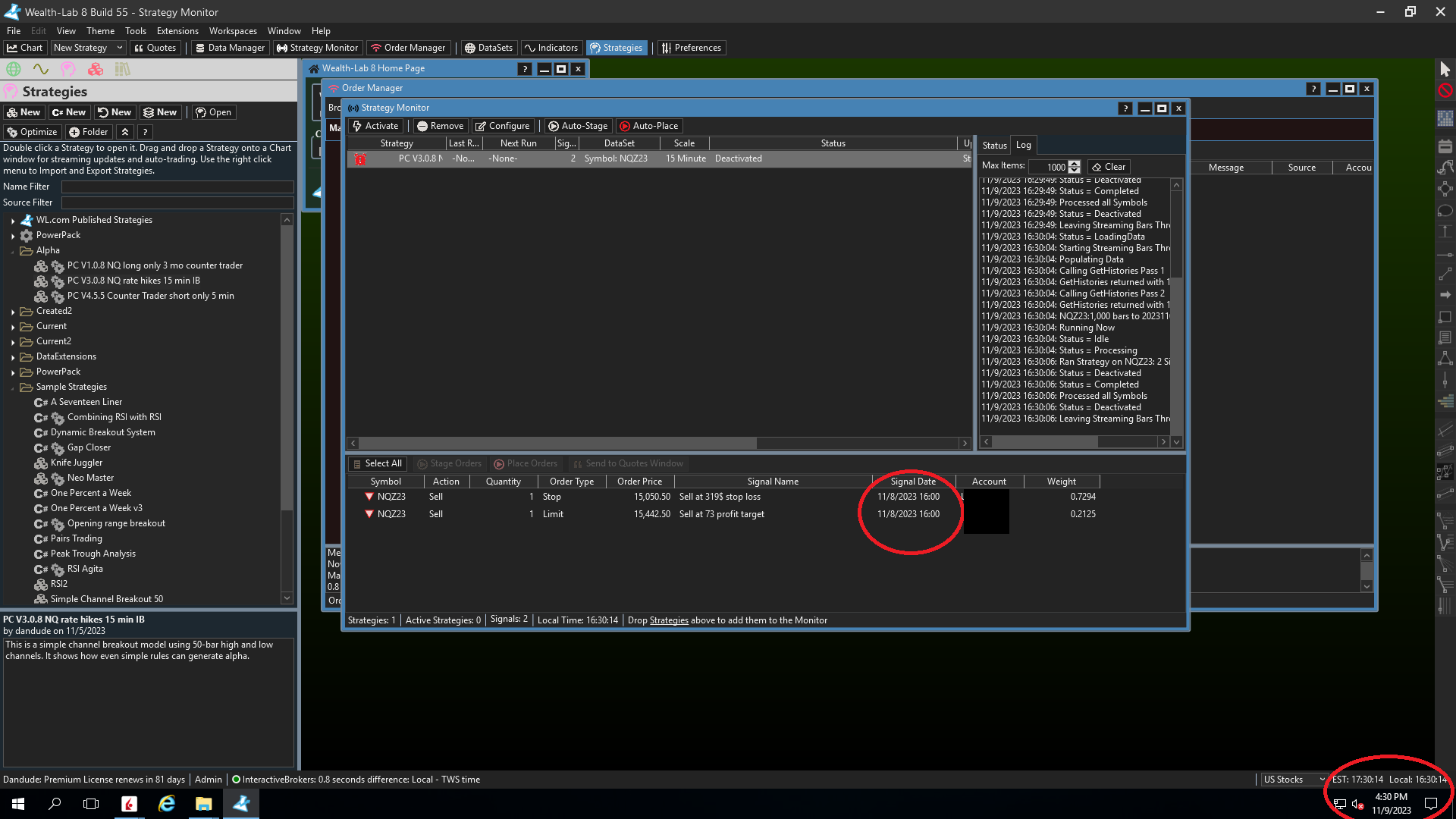The width and height of the screenshot is (1456, 819).
Task: Click the Configure button
Action: pos(502,126)
